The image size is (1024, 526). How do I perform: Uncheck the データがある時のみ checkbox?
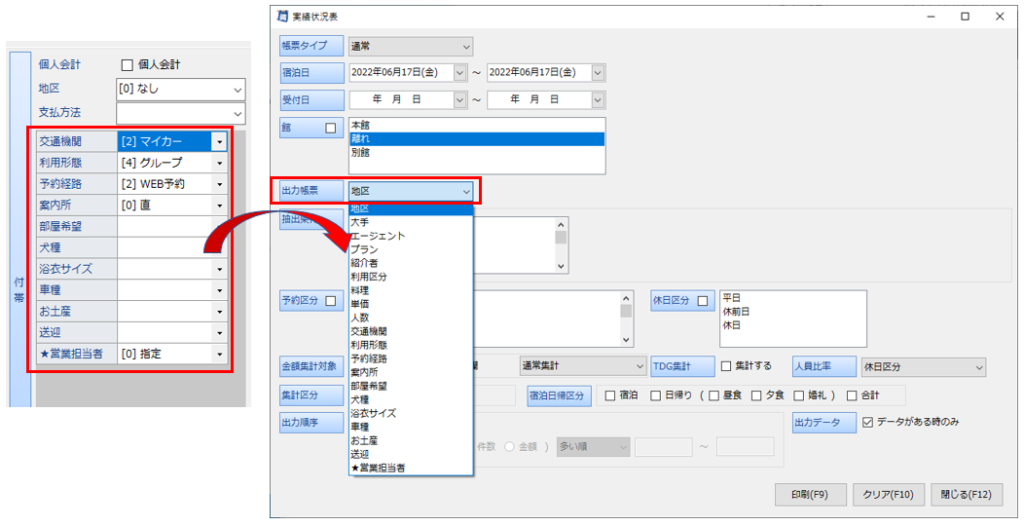coord(867,422)
